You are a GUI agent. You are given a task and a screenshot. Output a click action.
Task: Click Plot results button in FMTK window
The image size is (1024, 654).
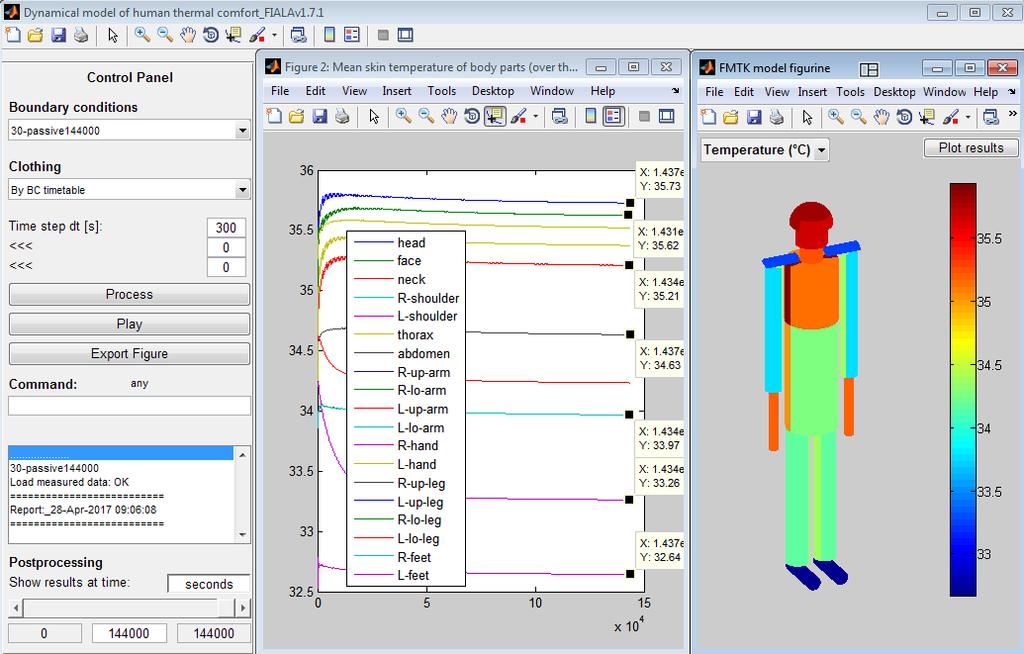(x=971, y=148)
